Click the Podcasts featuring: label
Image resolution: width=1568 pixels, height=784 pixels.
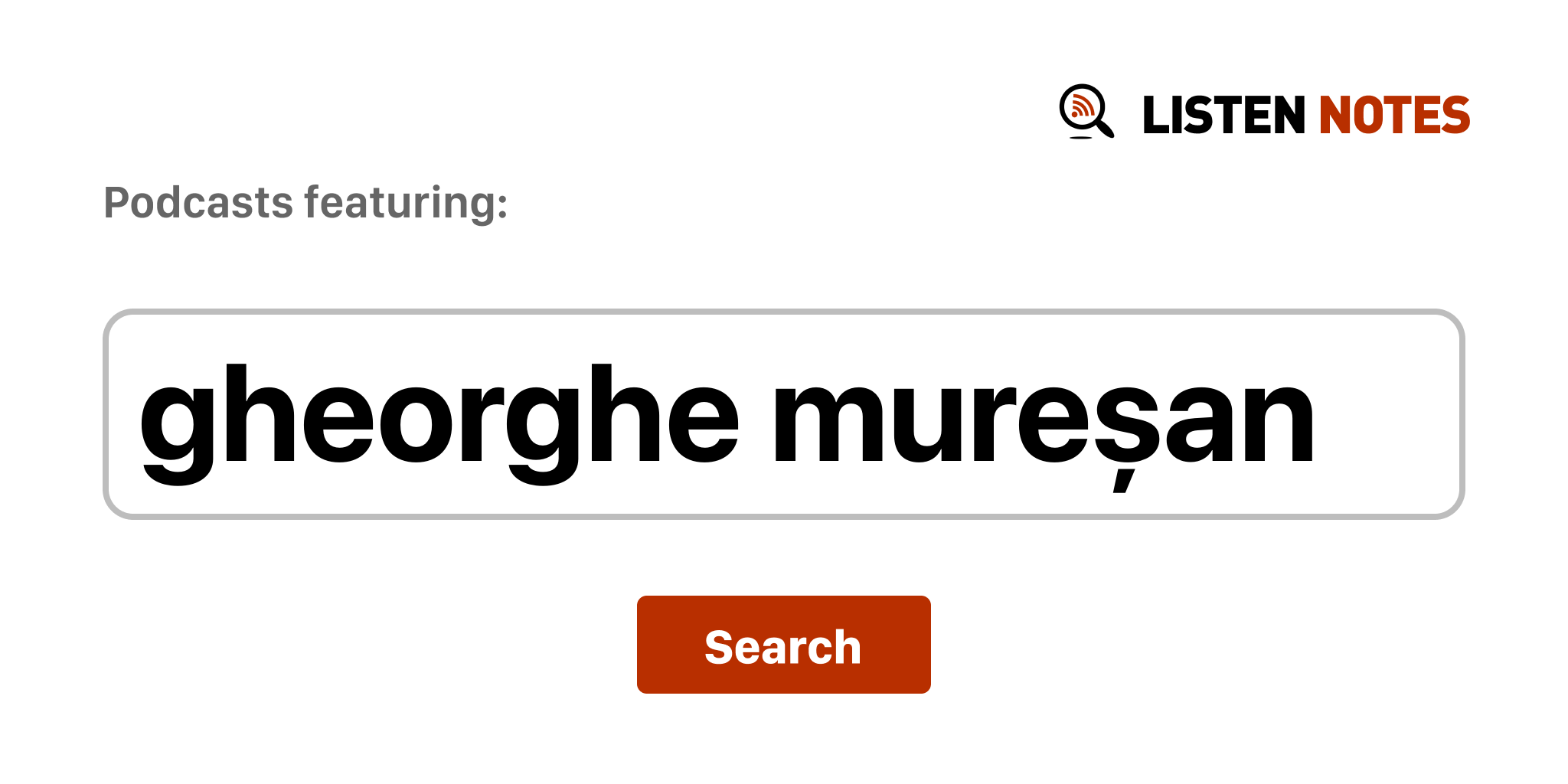pyautogui.click(x=305, y=204)
